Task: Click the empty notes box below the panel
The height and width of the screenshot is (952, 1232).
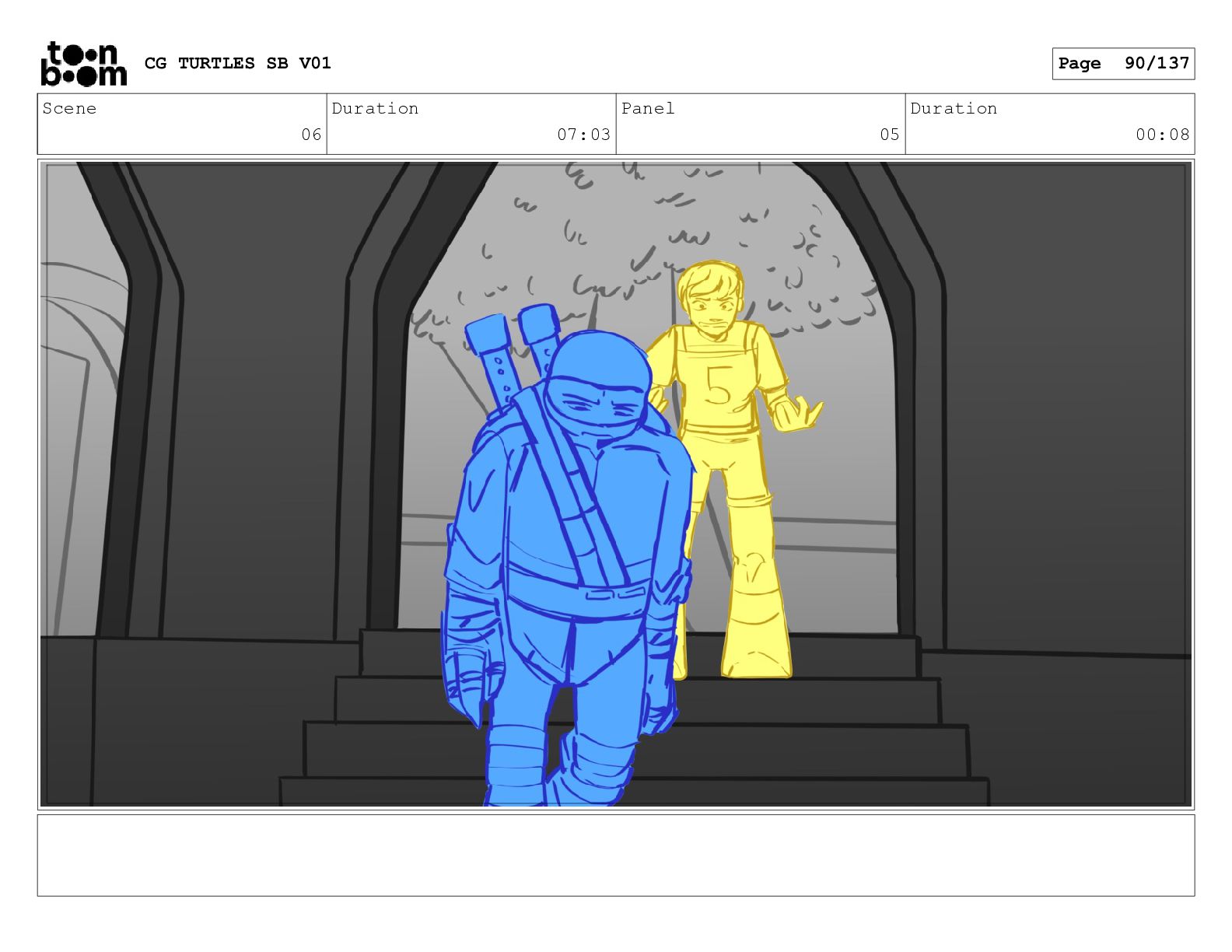Action: [x=616, y=856]
